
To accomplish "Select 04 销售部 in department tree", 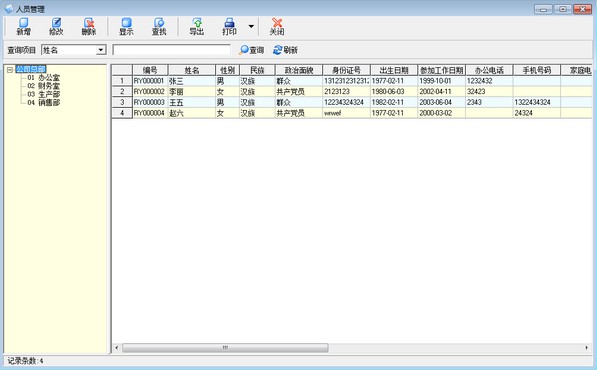I will (43, 102).
